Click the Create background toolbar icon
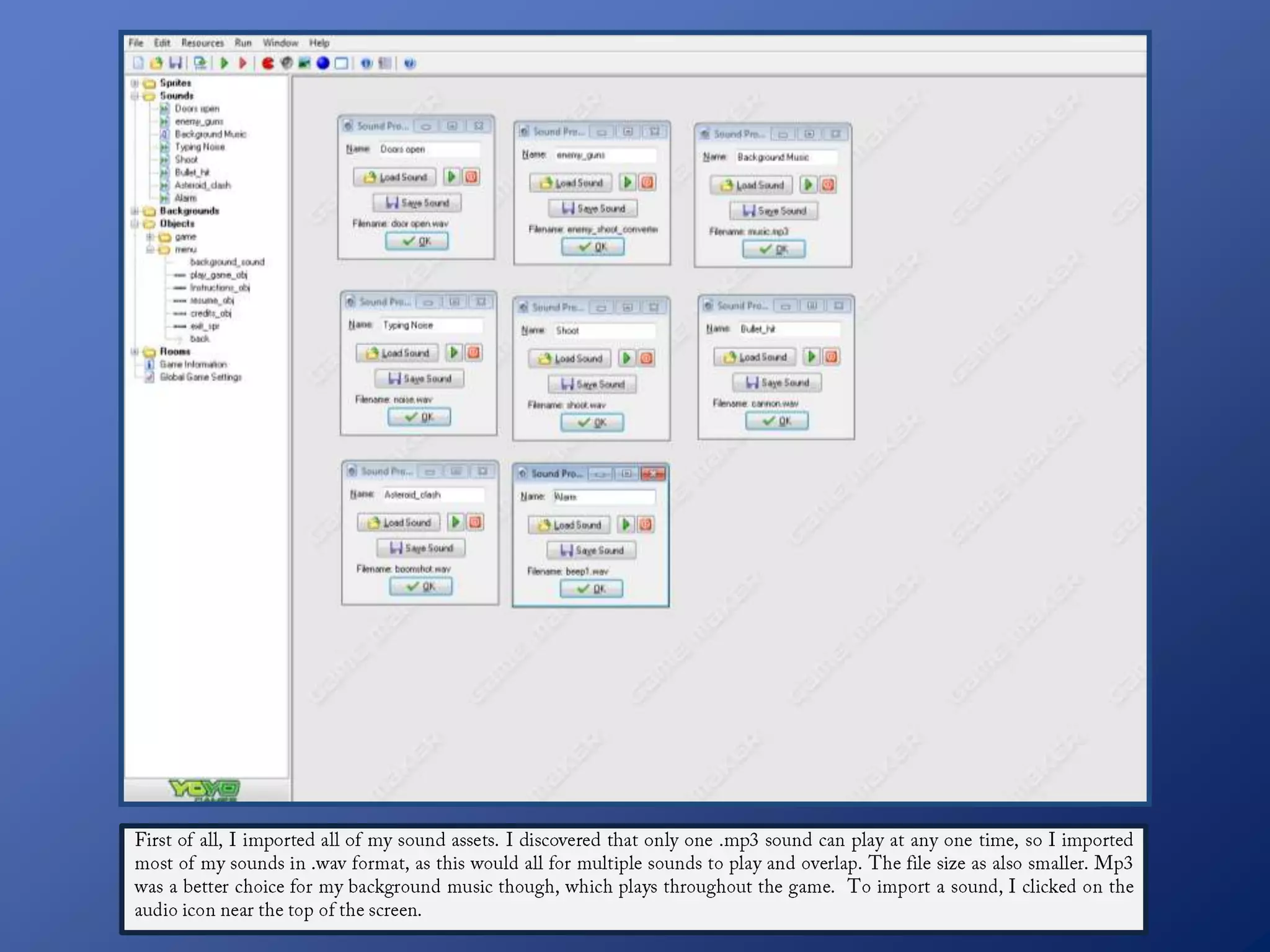Viewport: 1270px width, 952px height. click(304, 63)
